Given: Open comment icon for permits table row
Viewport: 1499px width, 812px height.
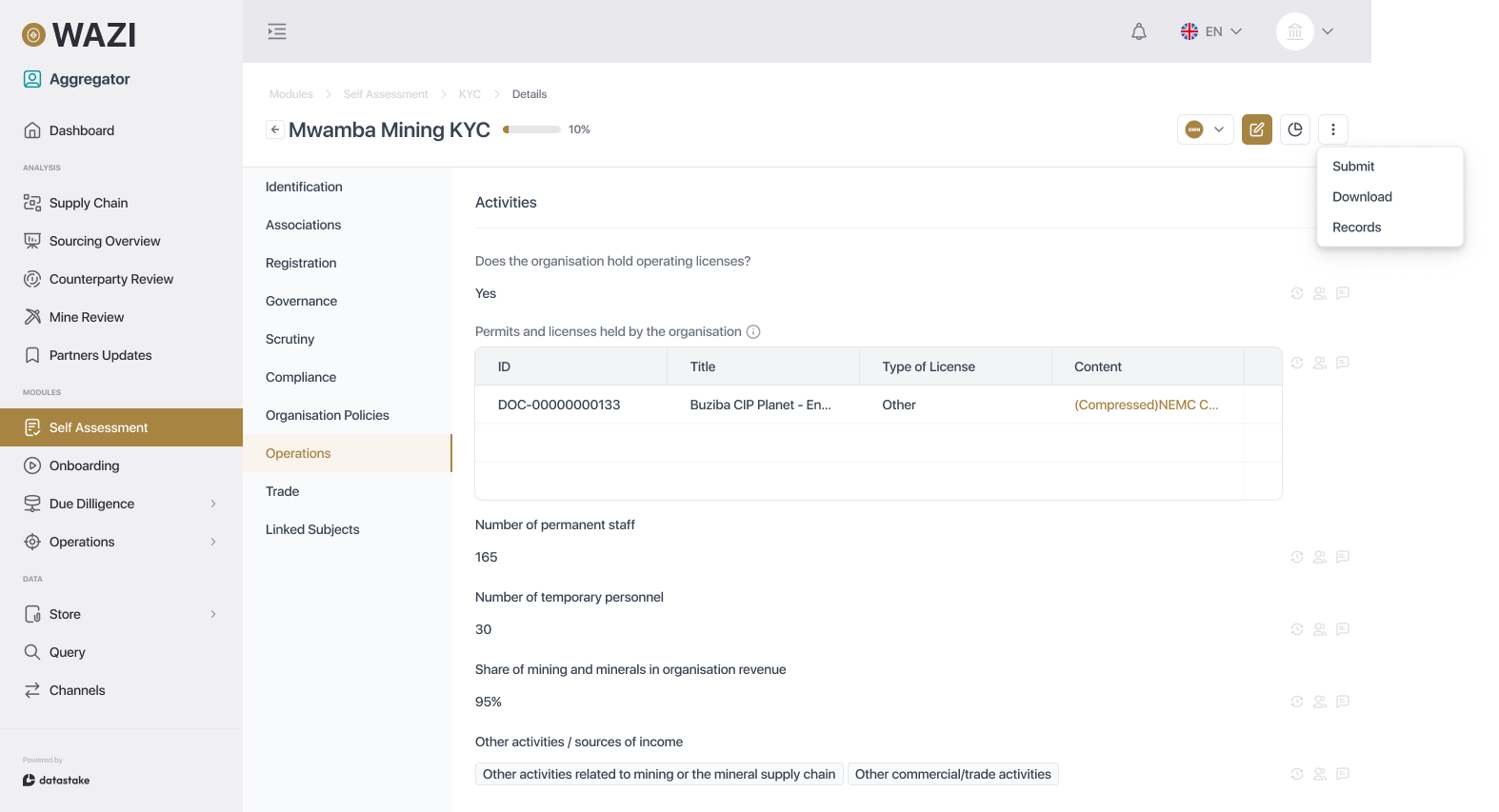Looking at the screenshot, I should [1343, 363].
